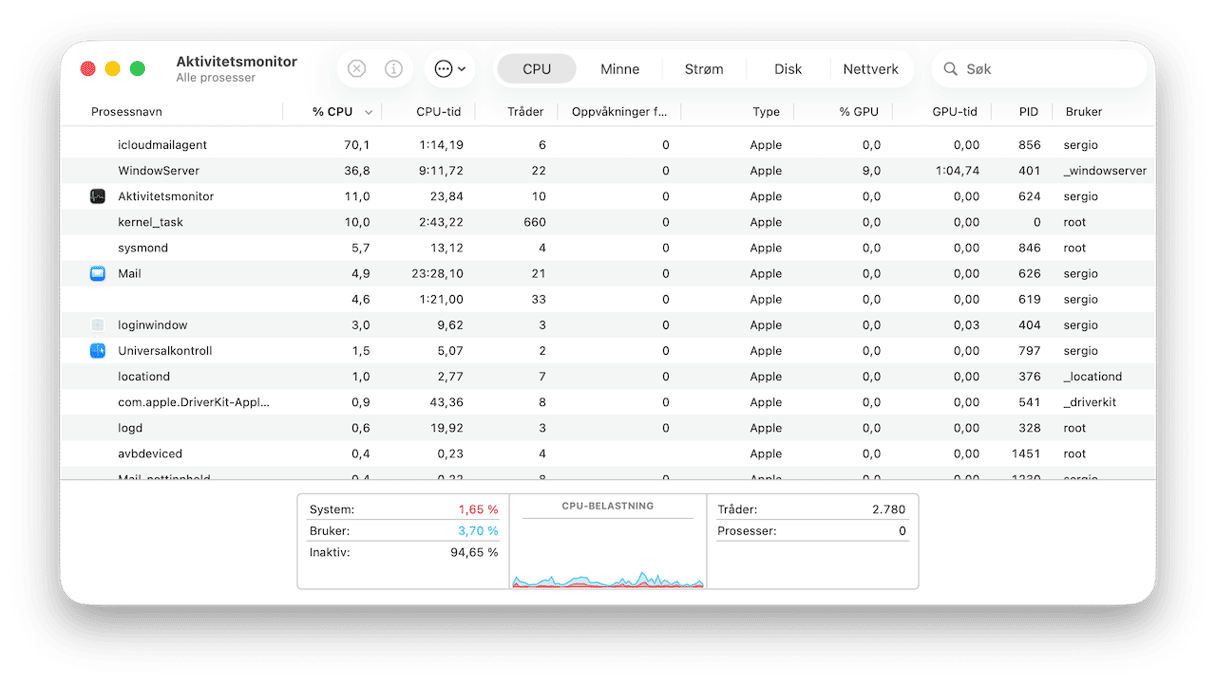Screen dimensions: 1216x684
Task: Focus the Søk search field
Action: click(1040, 69)
